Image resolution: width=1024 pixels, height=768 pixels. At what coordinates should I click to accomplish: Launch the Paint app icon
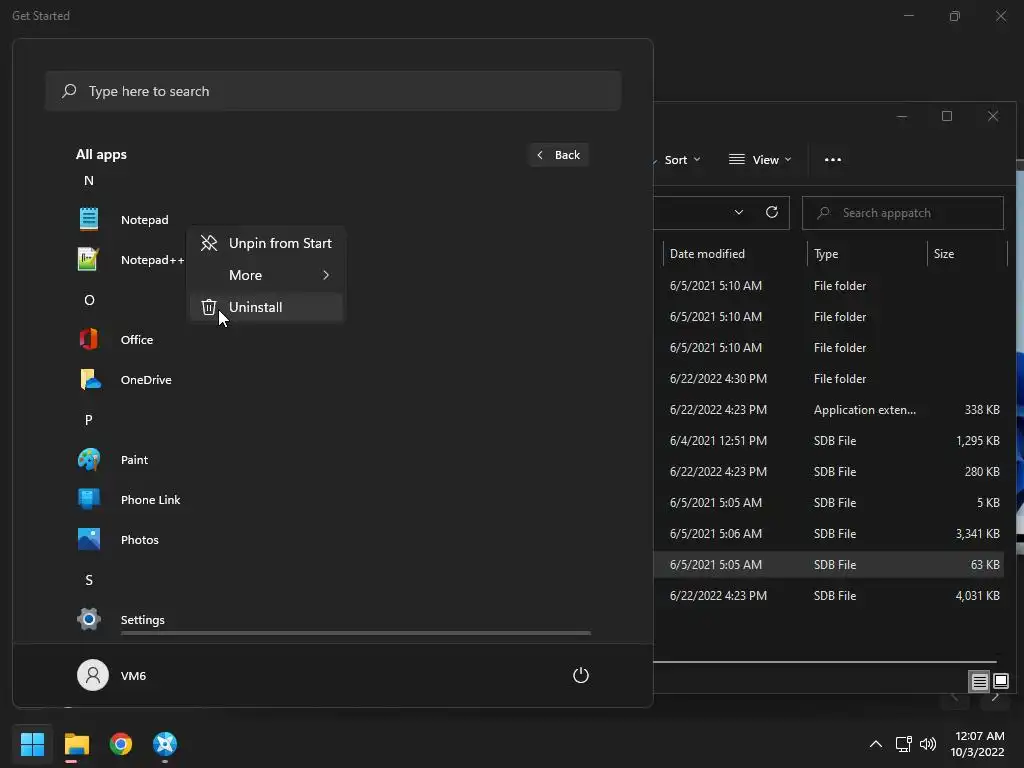pyautogui.click(x=89, y=460)
